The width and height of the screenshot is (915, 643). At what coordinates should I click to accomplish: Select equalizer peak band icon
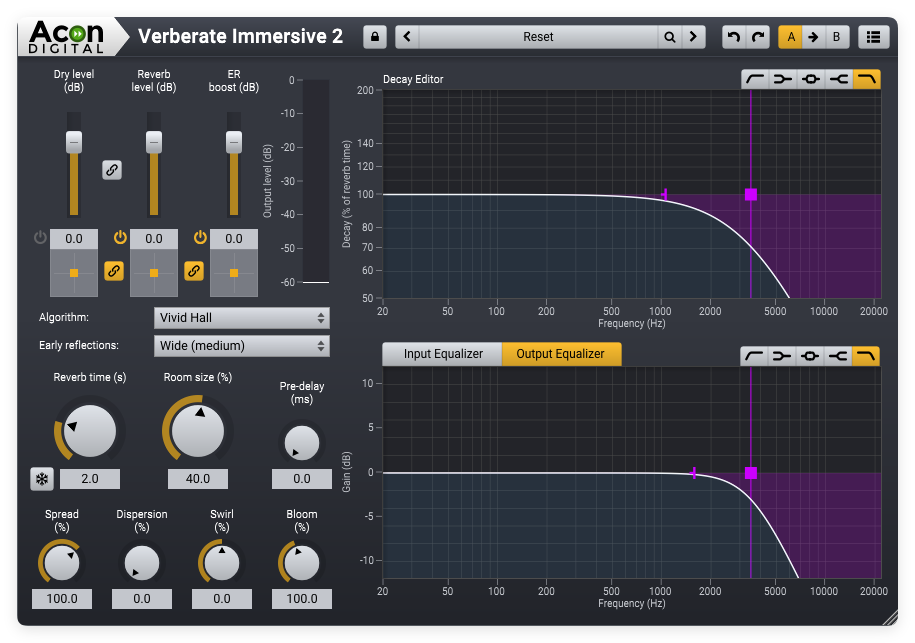point(811,356)
